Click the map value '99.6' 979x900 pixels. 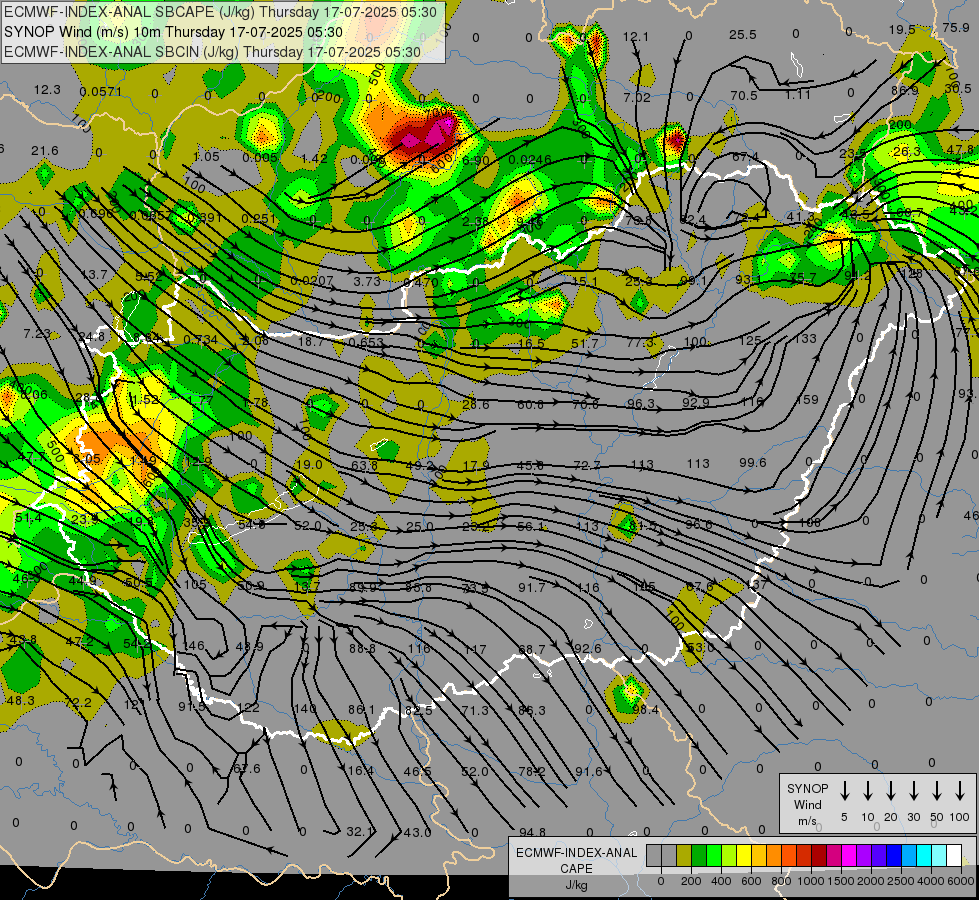(752, 462)
